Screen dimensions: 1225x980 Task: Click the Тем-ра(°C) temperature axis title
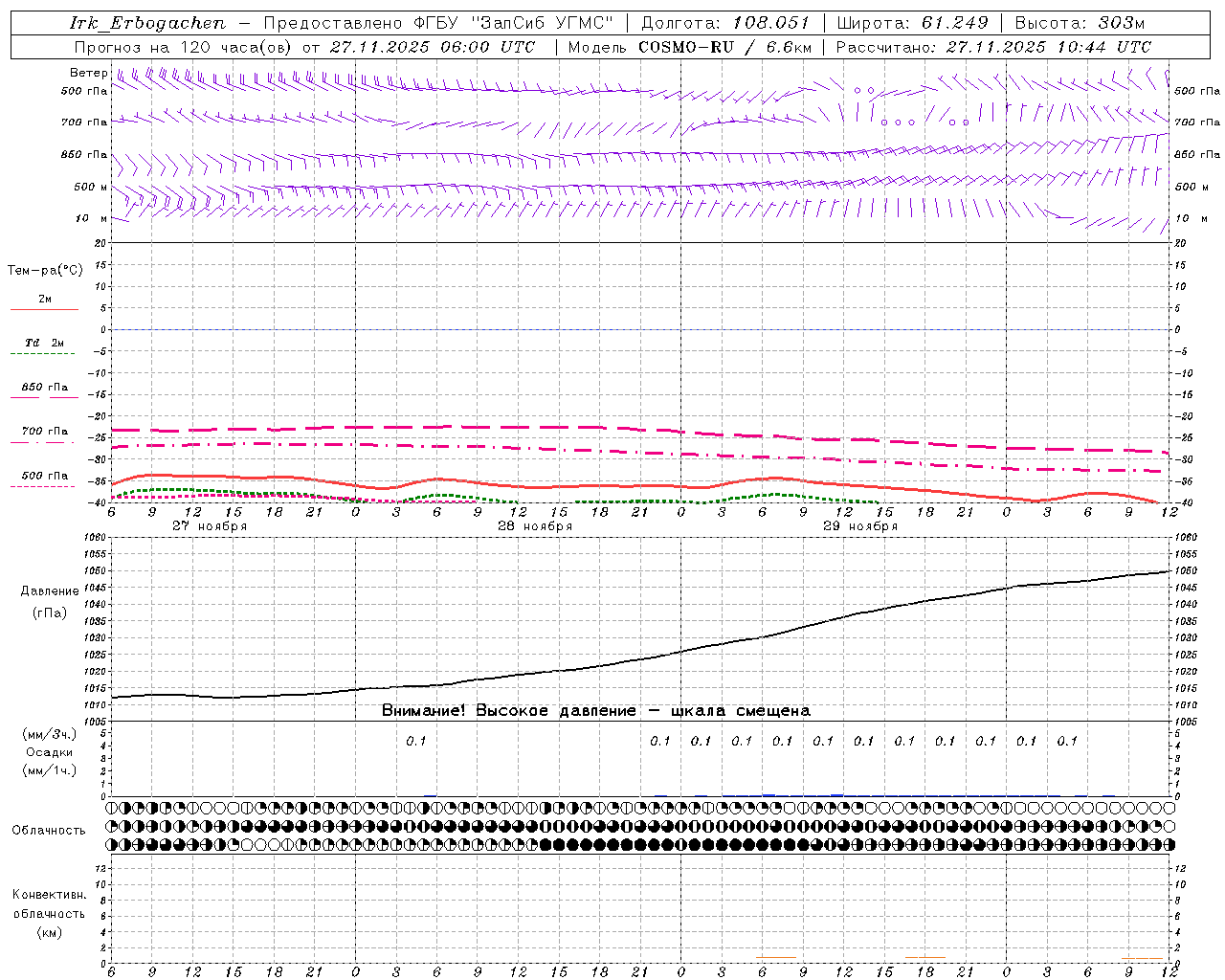pyautogui.click(x=45, y=271)
